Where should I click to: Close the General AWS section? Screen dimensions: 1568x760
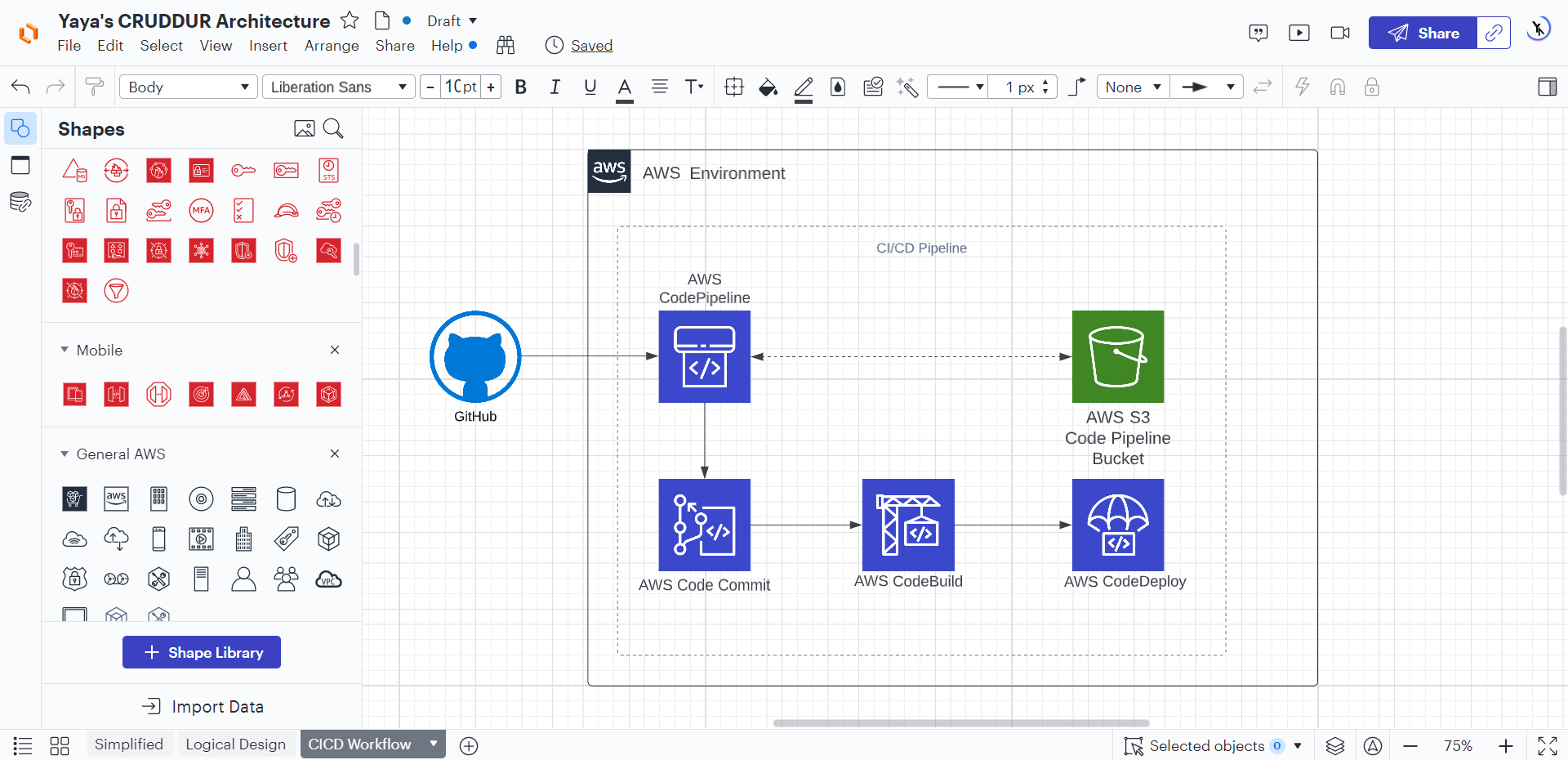click(335, 454)
